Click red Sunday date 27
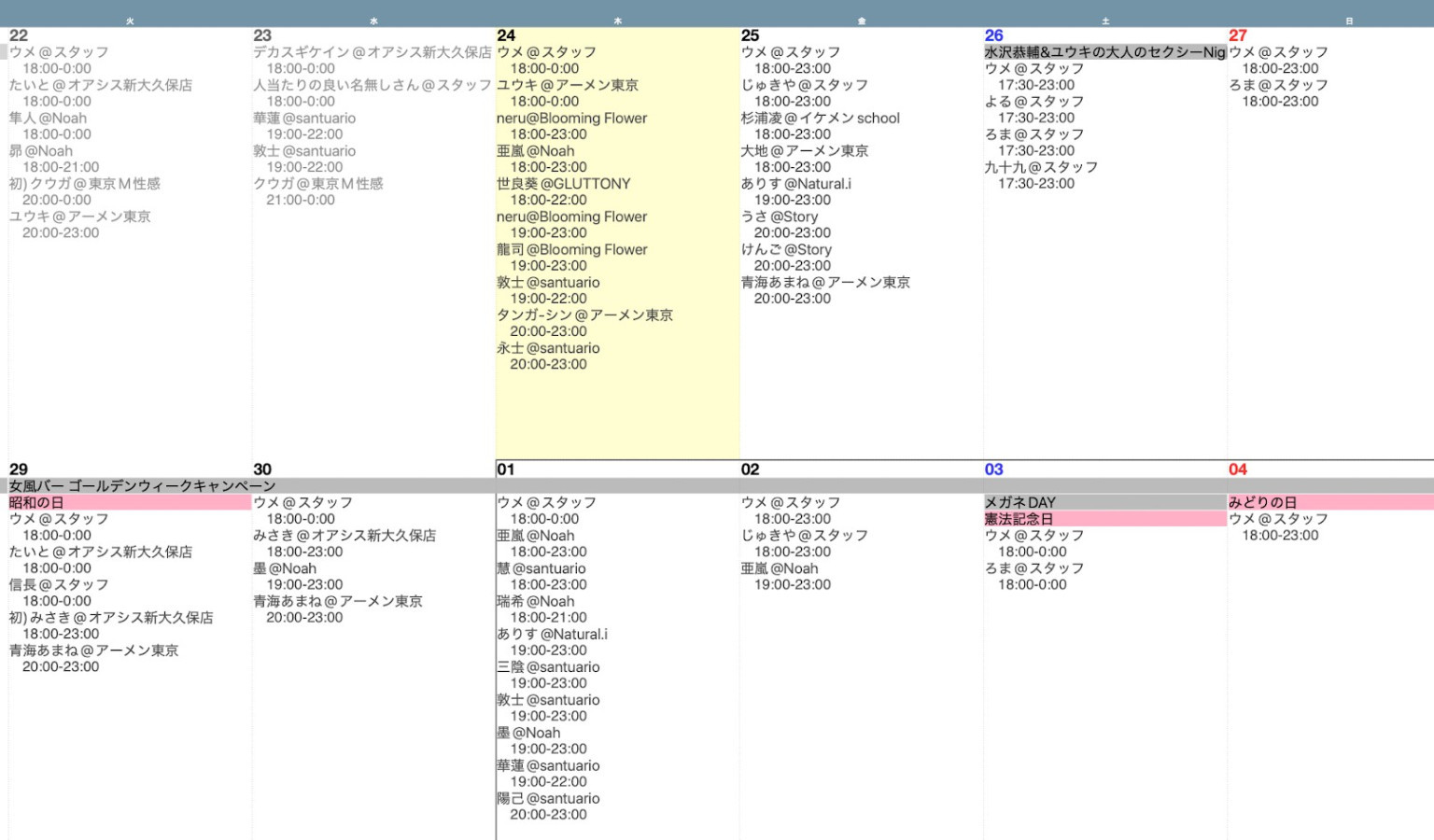 pos(1238,35)
